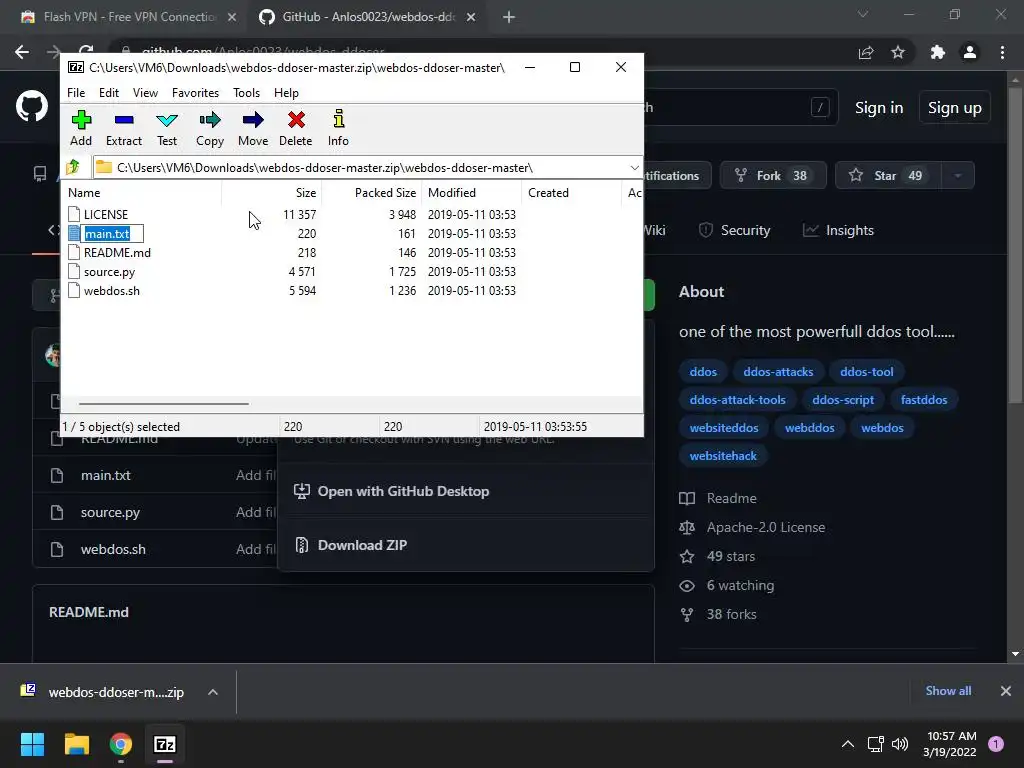Screen dimensions: 1024x768
Task: Open the Windows Start menu
Action: pos(32,744)
